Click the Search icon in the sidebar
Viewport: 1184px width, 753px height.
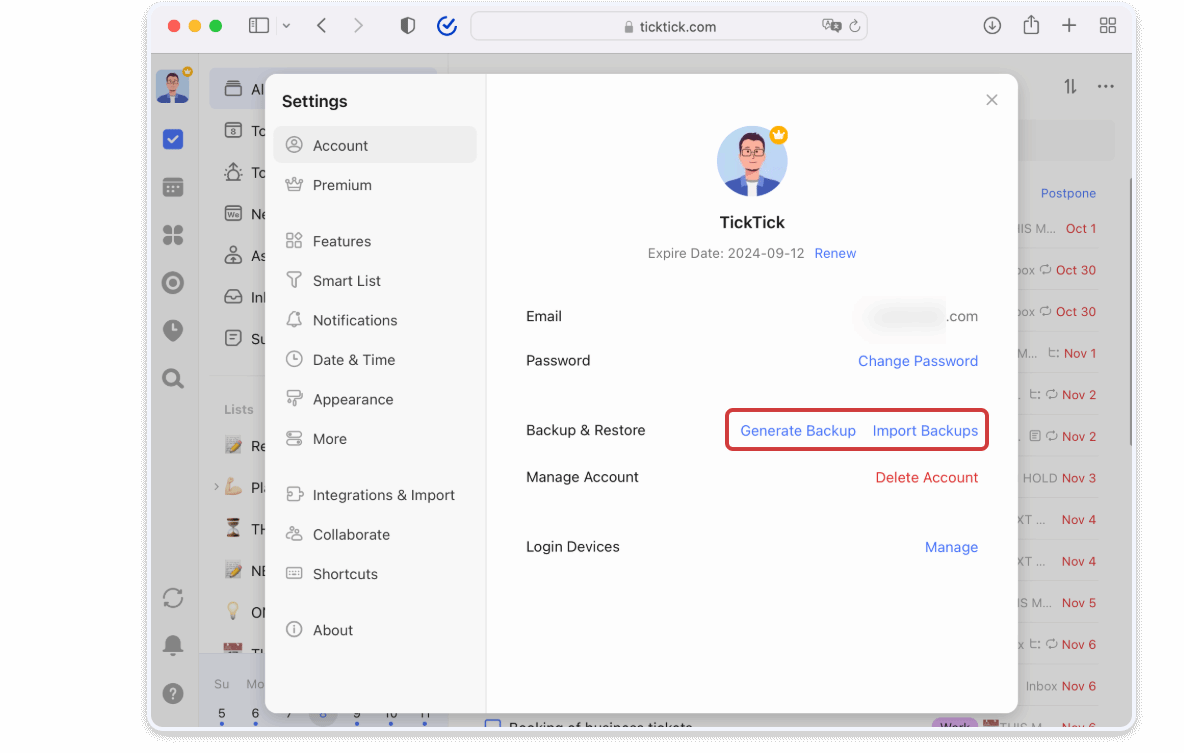173,378
